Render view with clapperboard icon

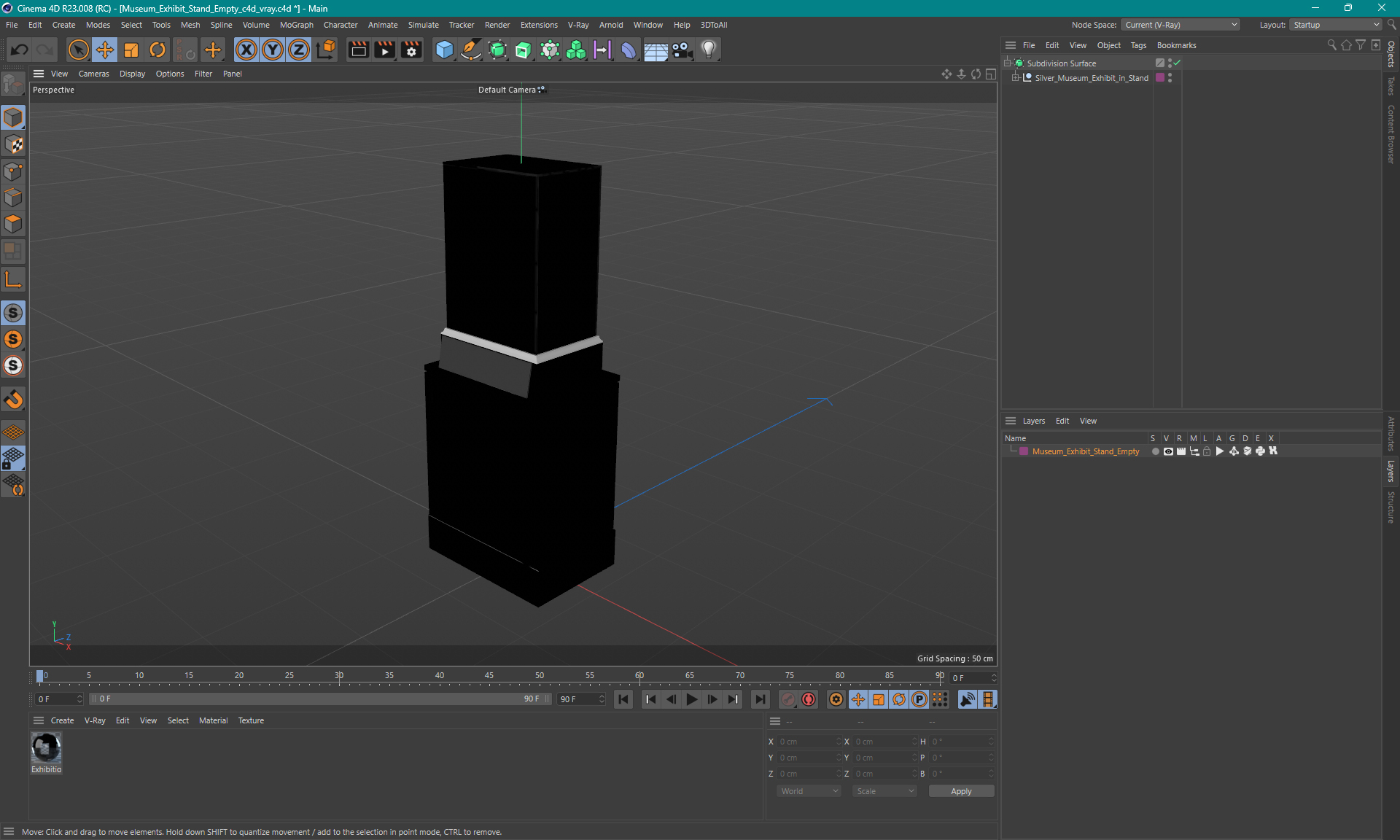point(358,50)
